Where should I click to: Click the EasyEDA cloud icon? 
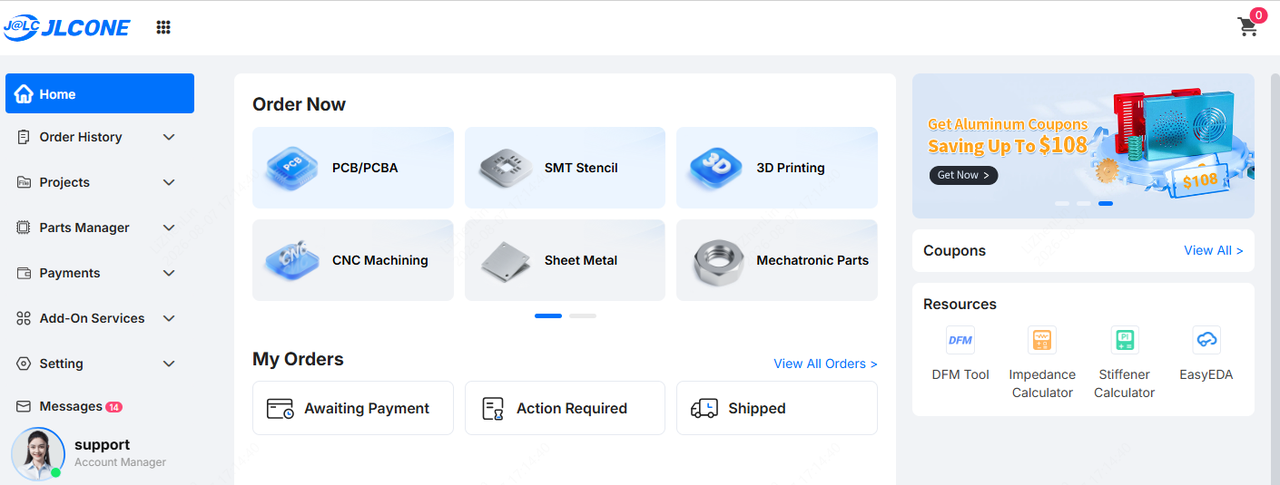pos(1207,340)
